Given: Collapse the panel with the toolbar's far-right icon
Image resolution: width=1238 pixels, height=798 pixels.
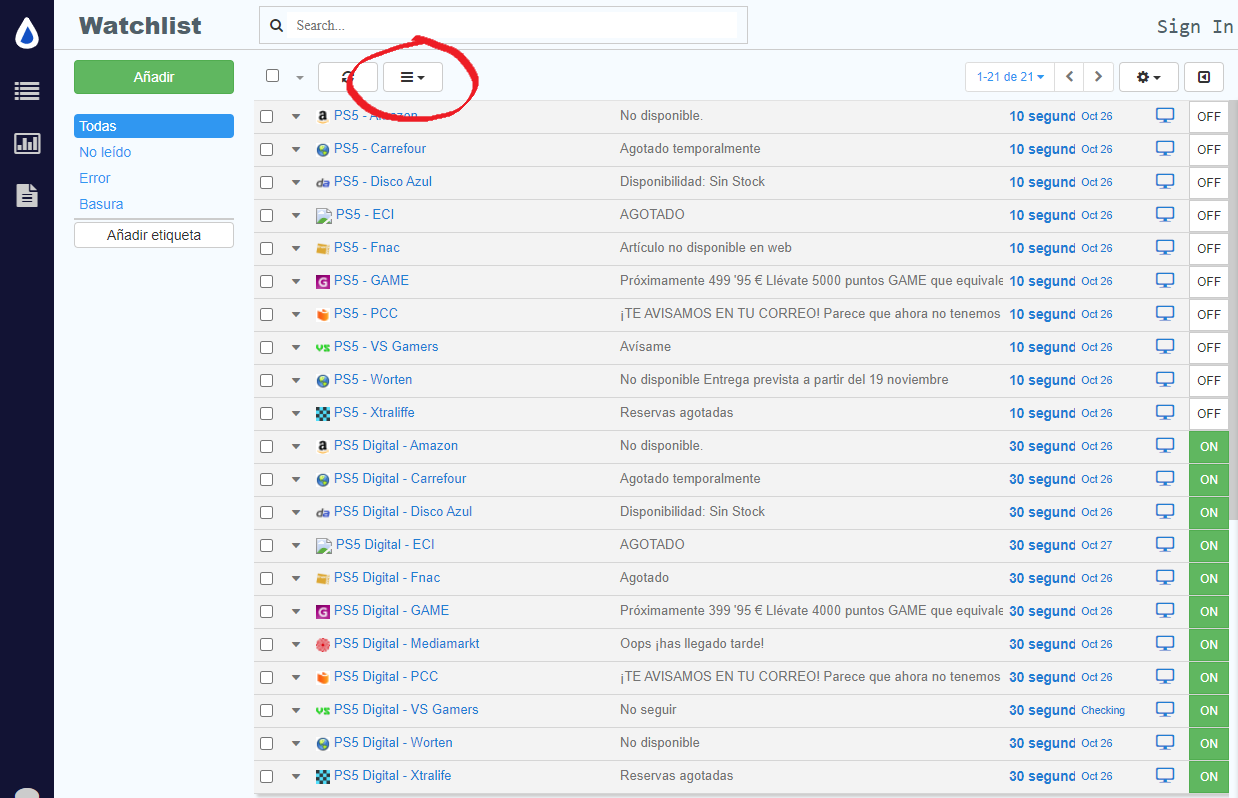Looking at the screenshot, I should [1203, 77].
